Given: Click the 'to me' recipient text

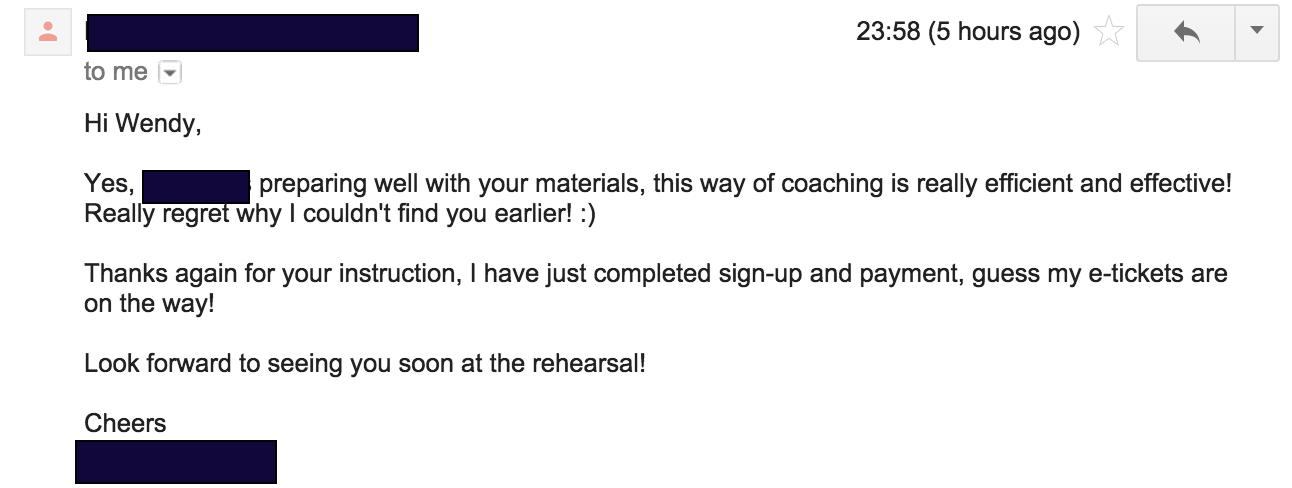Looking at the screenshot, I should (115, 72).
